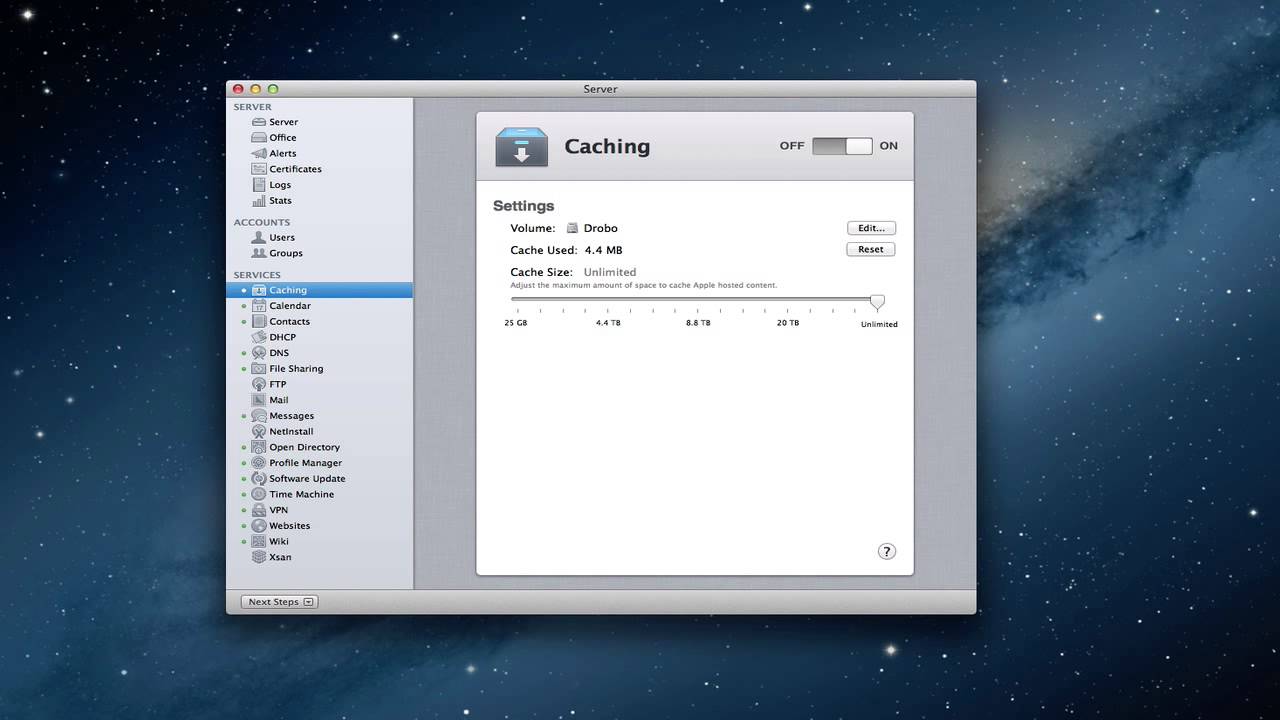Click the Unlimited Cache Size value
Image resolution: width=1280 pixels, height=720 pixels.
pyautogui.click(x=610, y=272)
